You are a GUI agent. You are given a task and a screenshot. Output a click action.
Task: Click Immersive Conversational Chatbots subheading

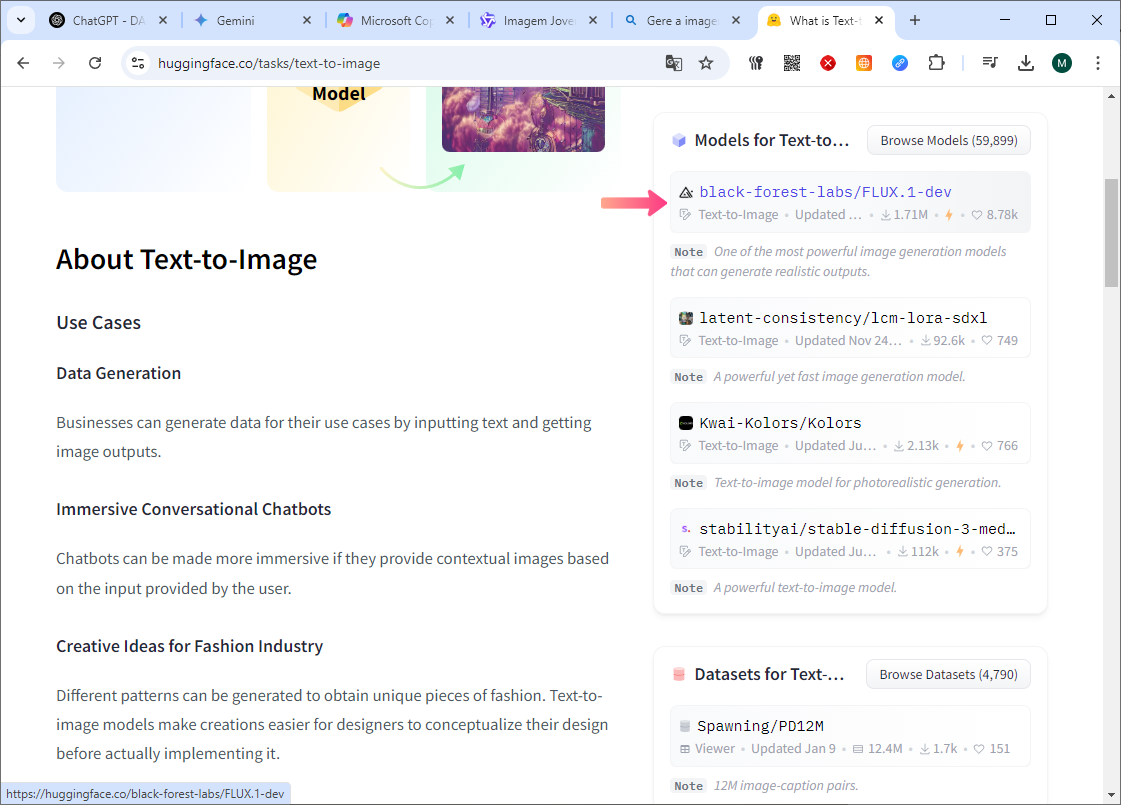tap(194, 509)
